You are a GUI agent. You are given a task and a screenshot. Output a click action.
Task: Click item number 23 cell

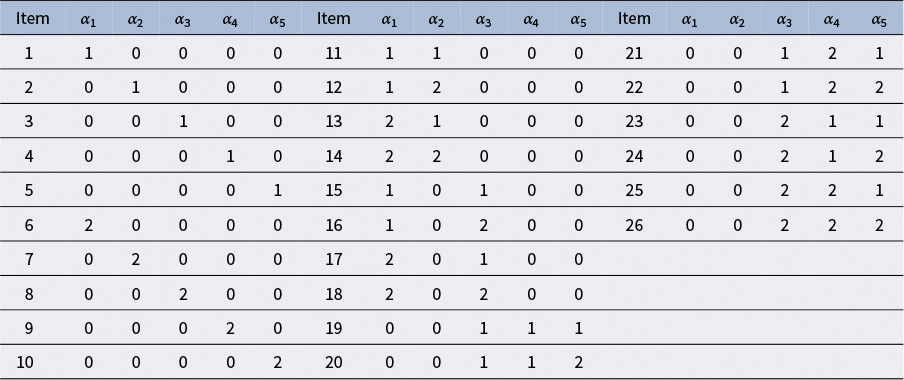coord(634,122)
